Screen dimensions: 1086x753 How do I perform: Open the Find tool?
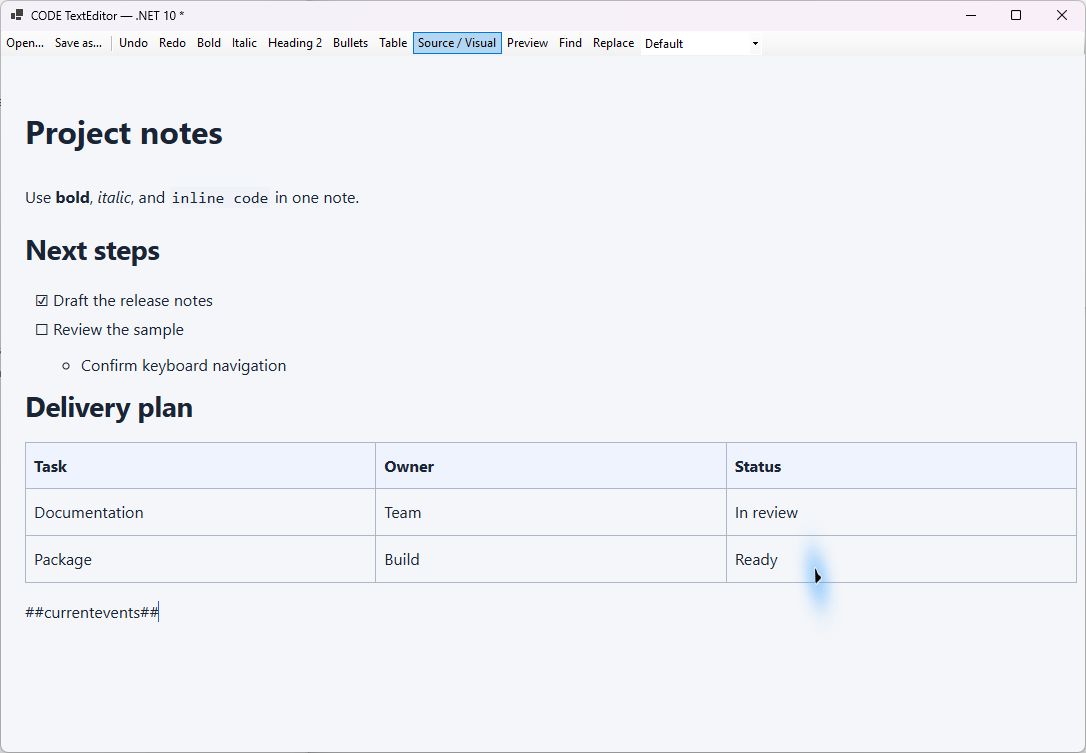pyautogui.click(x=570, y=43)
